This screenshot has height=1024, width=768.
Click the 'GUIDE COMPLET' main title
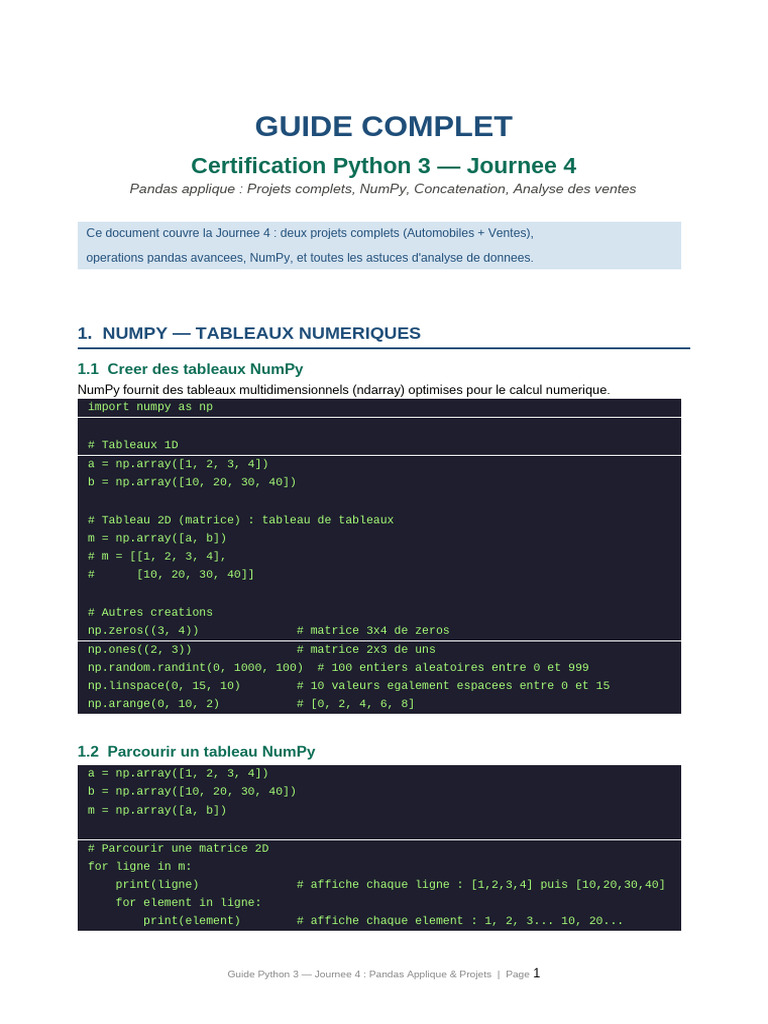(383, 127)
